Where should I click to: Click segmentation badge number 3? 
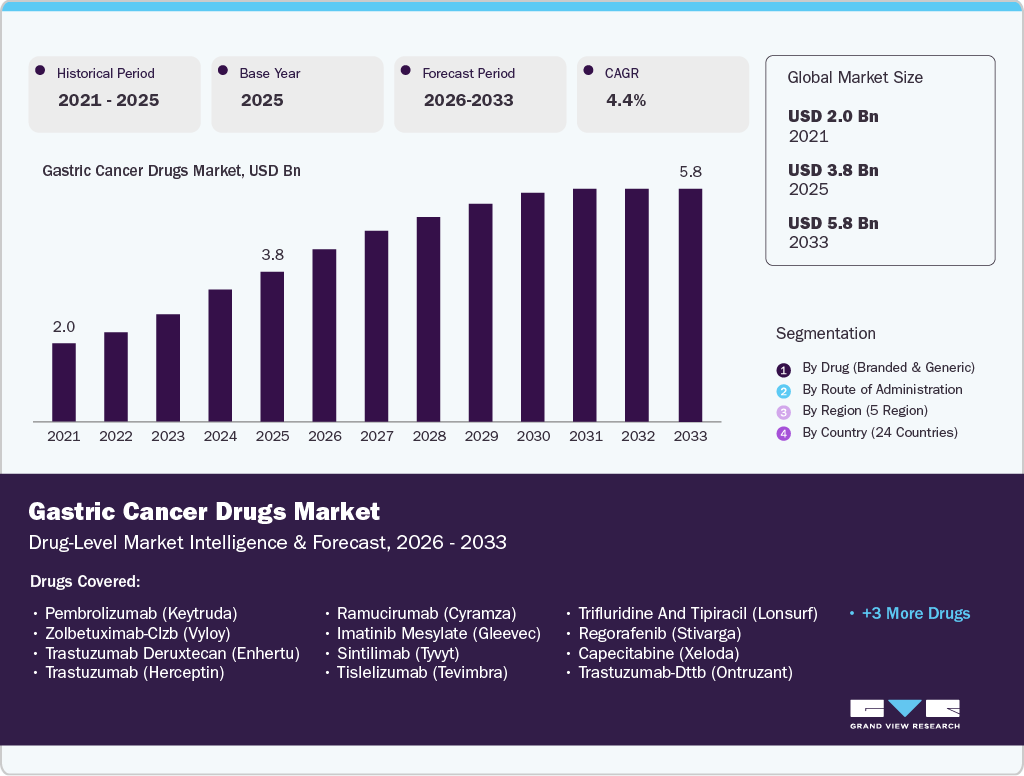[784, 412]
